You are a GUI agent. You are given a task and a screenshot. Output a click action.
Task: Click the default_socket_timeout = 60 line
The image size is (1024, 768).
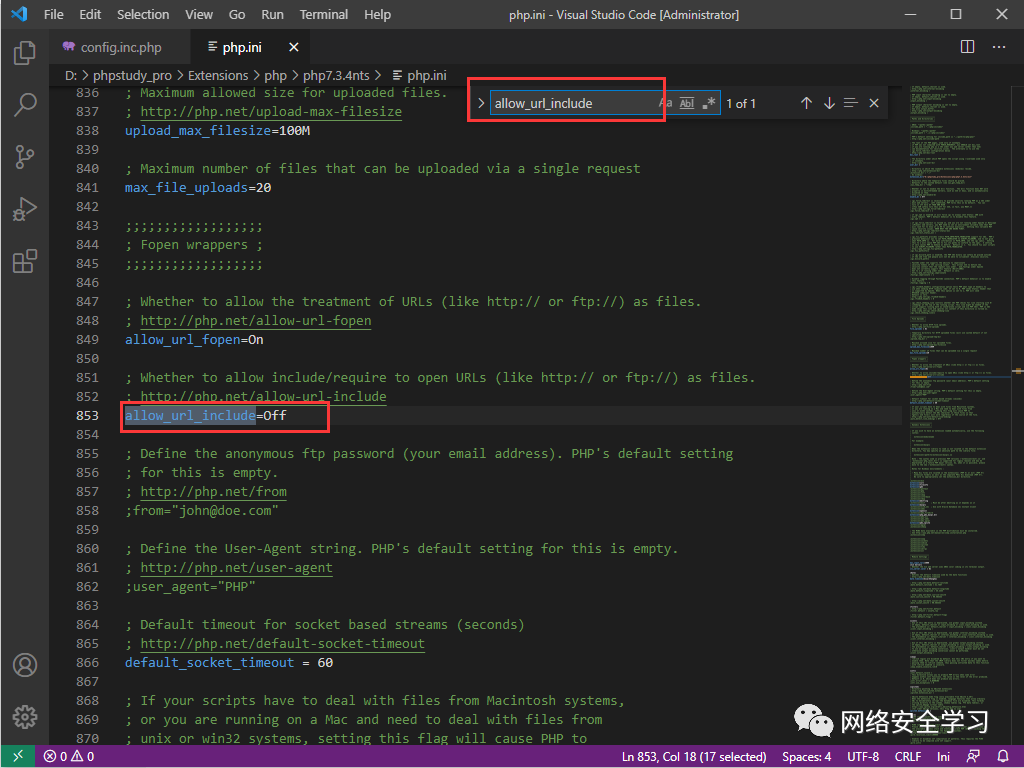(x=229, y=663)
